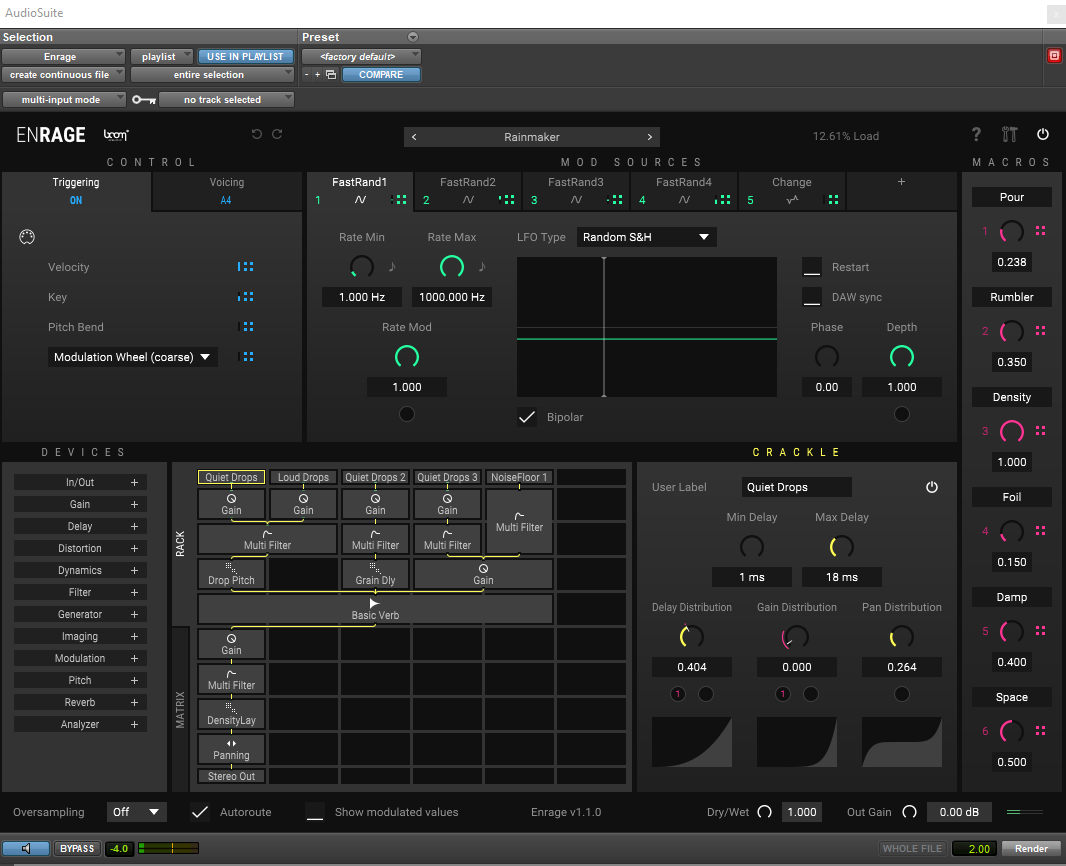
Task: Expand the Modulation Wheel (coarse) dropdown
Action: point(132,357)
